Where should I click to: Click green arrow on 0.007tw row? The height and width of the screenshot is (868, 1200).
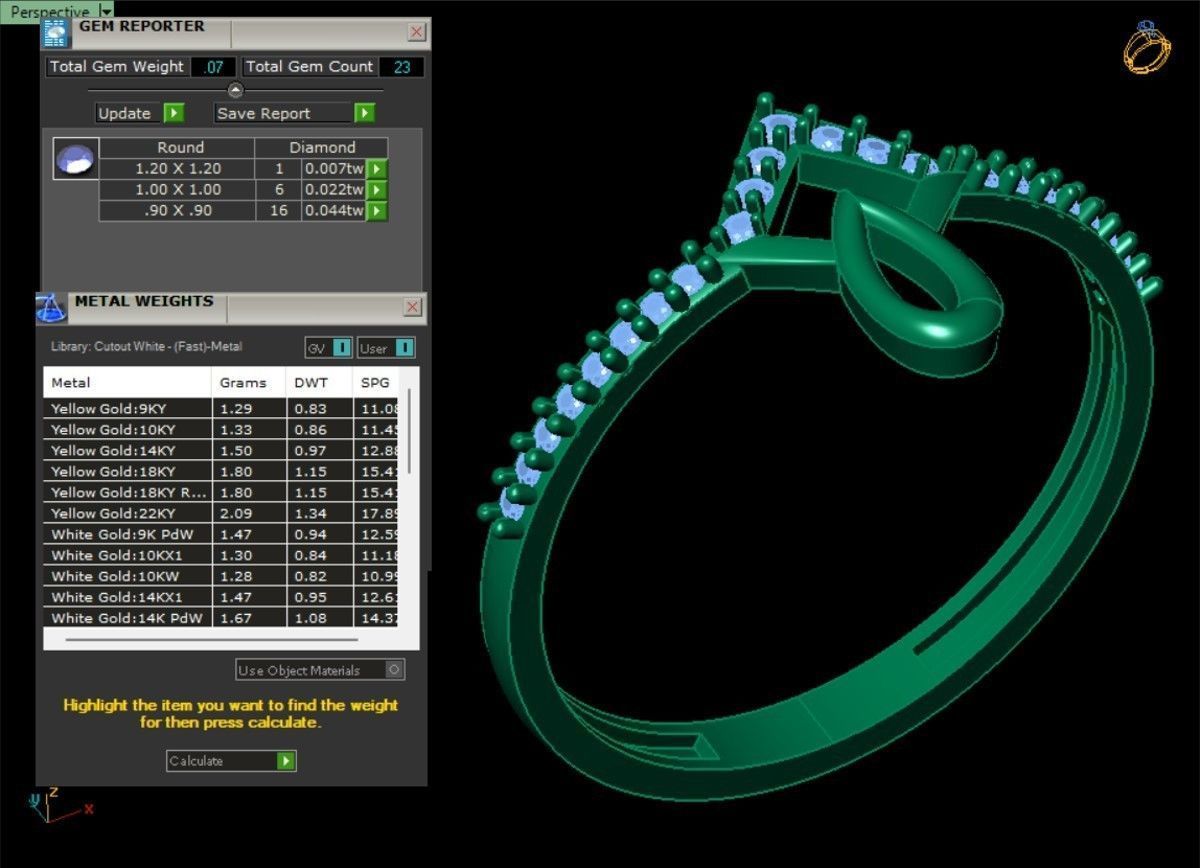coord(377,169)
